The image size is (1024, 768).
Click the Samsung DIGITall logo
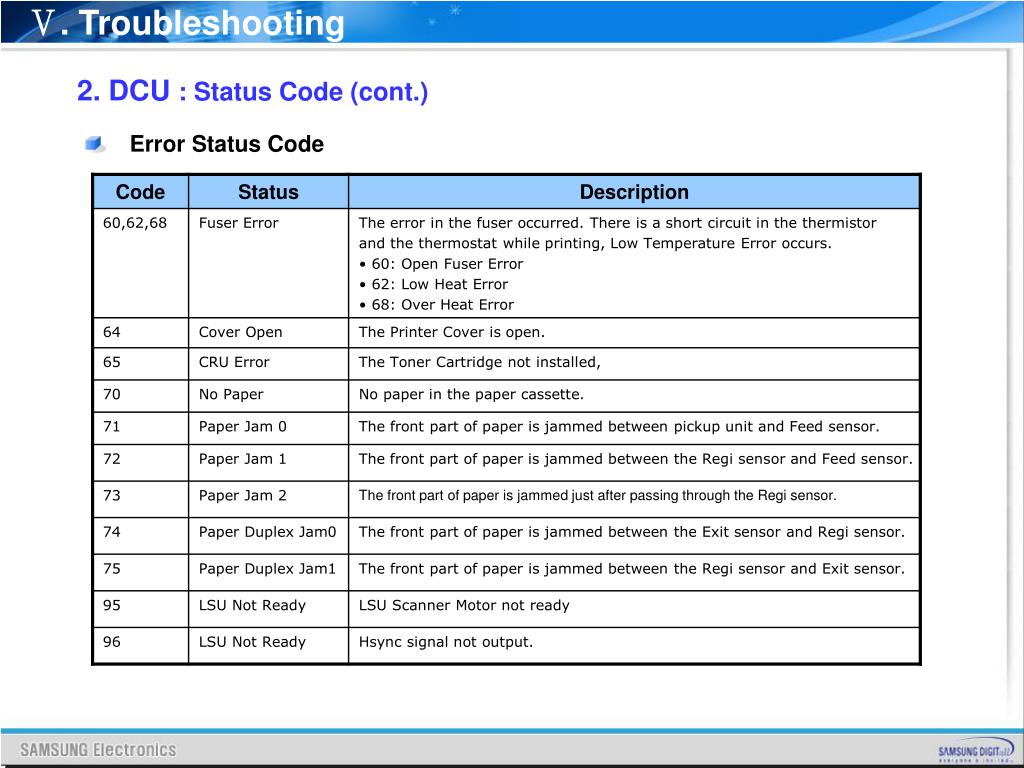click(x=975, y=752)
